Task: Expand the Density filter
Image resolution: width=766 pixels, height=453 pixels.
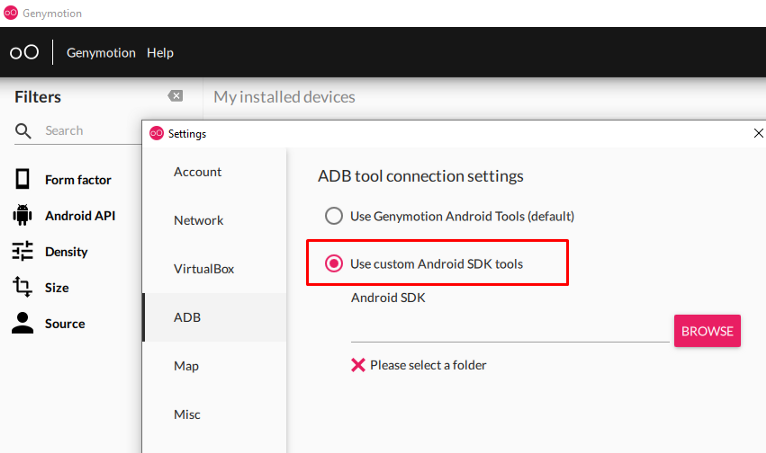Action: pyautogui.click(x=66, y=252)
